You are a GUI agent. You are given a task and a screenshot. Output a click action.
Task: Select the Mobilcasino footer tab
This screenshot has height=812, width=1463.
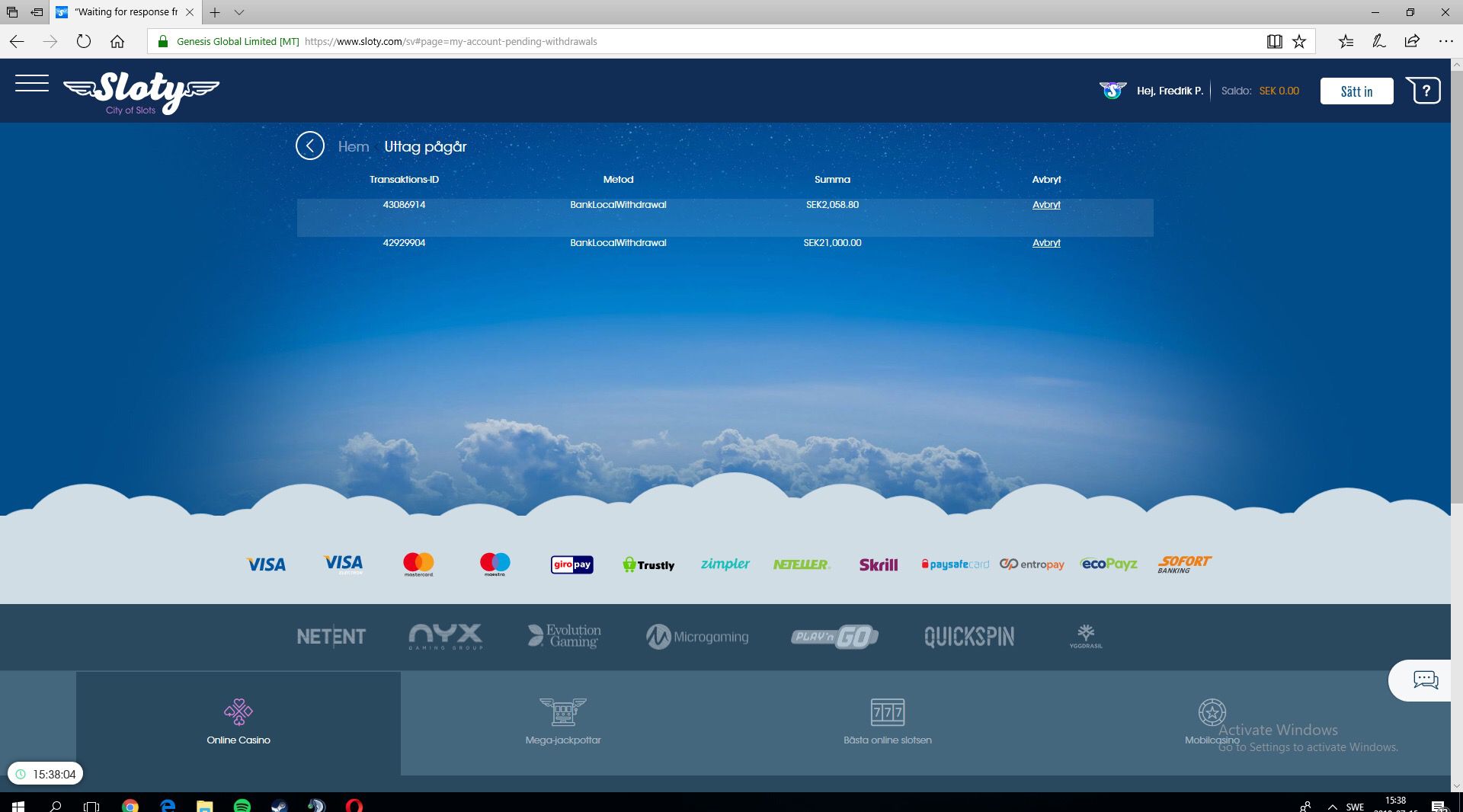(1212, 723)
